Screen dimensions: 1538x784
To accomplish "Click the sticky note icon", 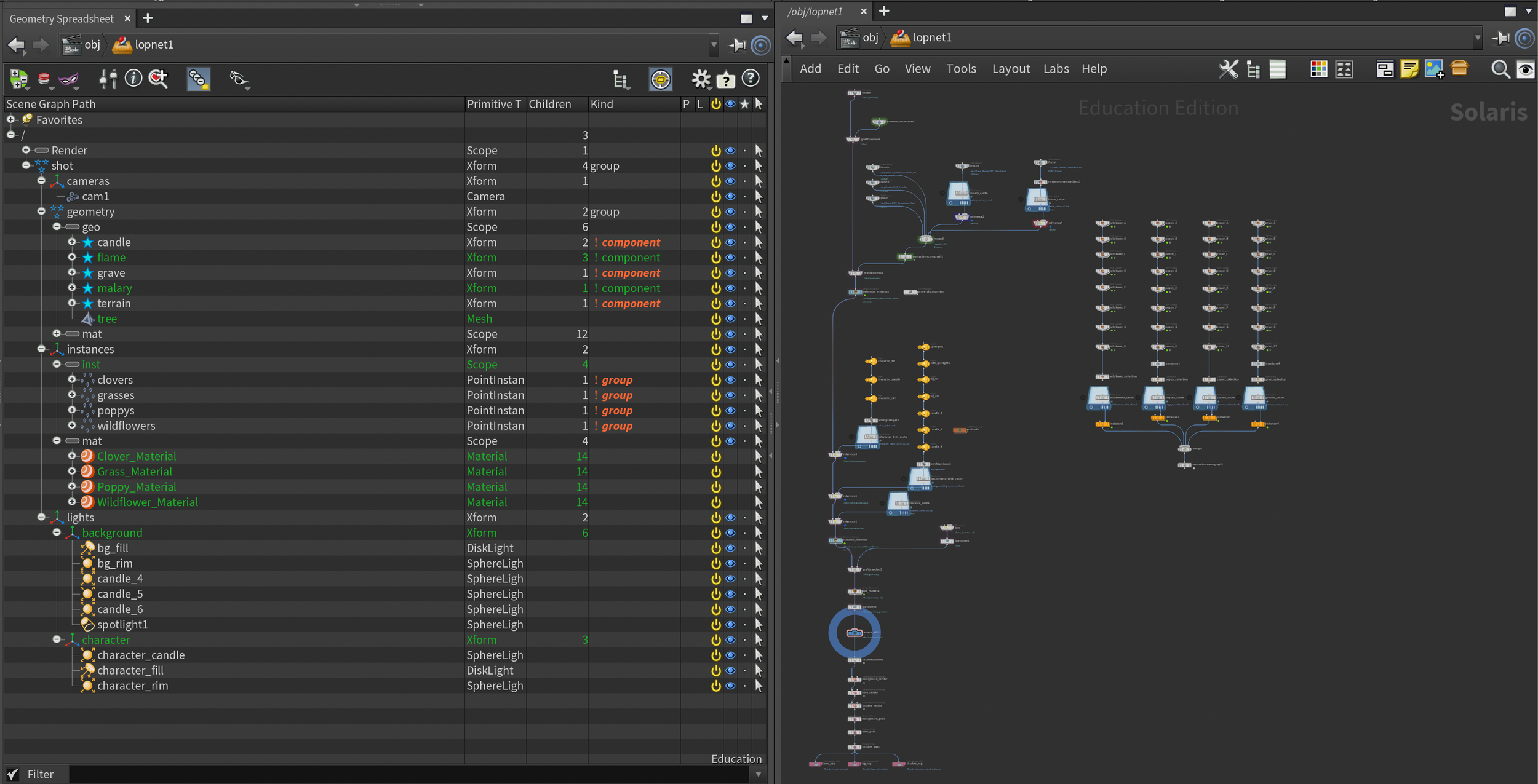I will (1409, 69).
